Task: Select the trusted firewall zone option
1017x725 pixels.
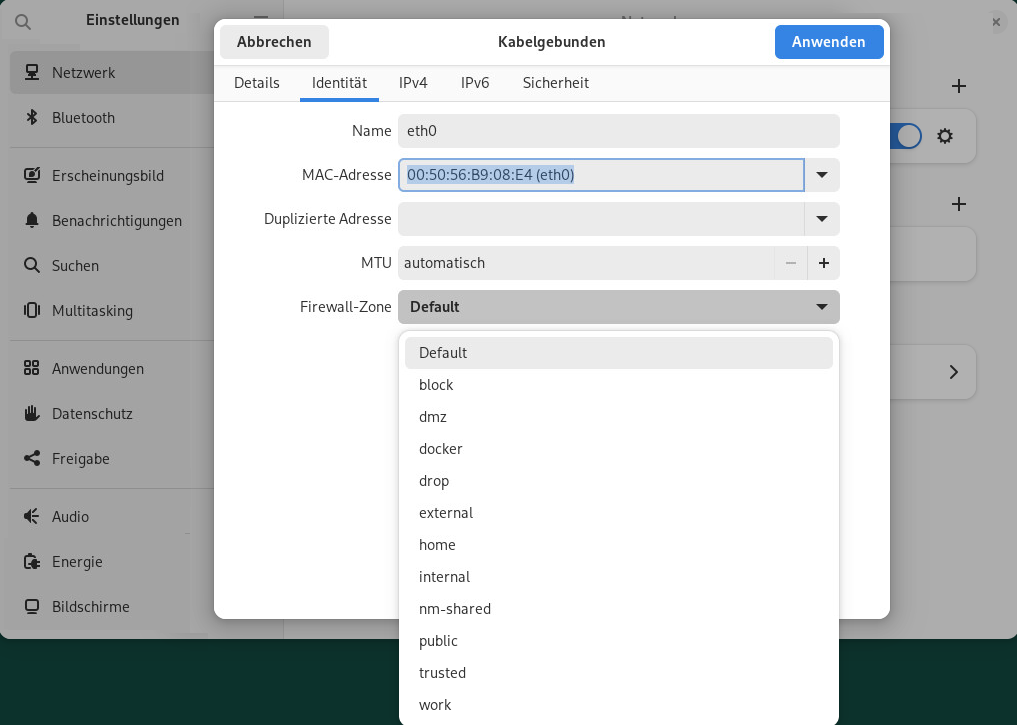Action: tap(442, 673)
